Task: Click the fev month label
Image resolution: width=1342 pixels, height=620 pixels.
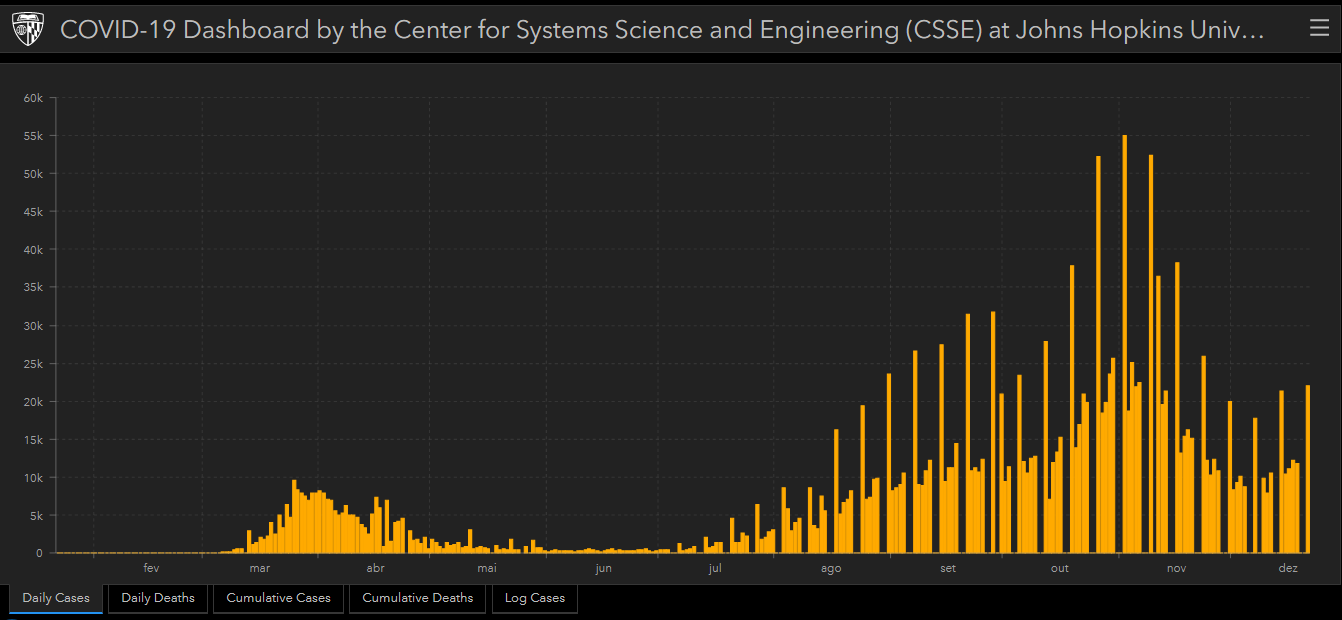Action: pyautogui.click(x=151, y=569)
